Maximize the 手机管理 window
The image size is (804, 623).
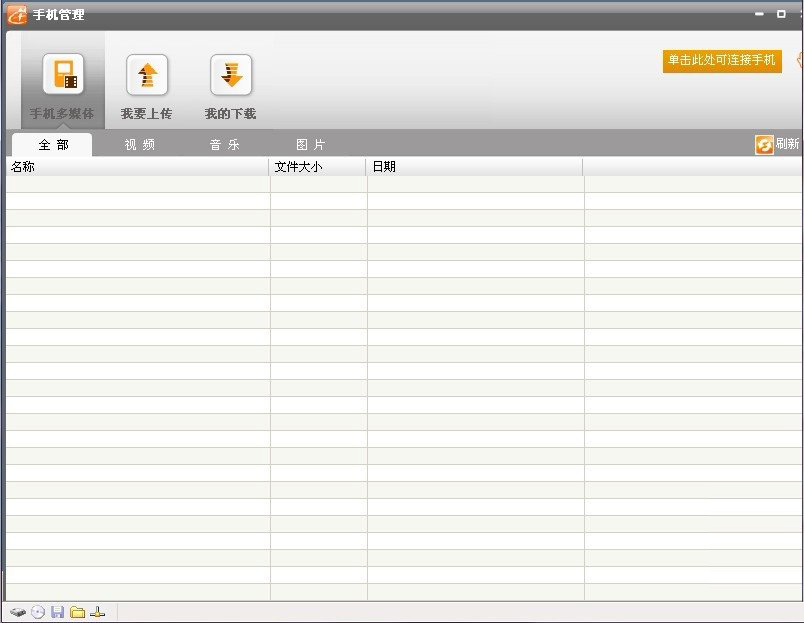click(x=781, y=14)
